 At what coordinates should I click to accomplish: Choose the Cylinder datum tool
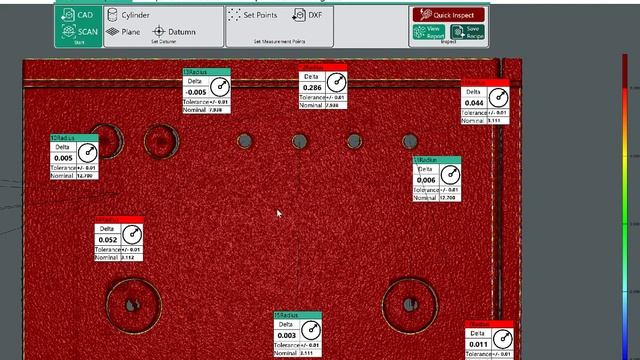tap(128, 15)
